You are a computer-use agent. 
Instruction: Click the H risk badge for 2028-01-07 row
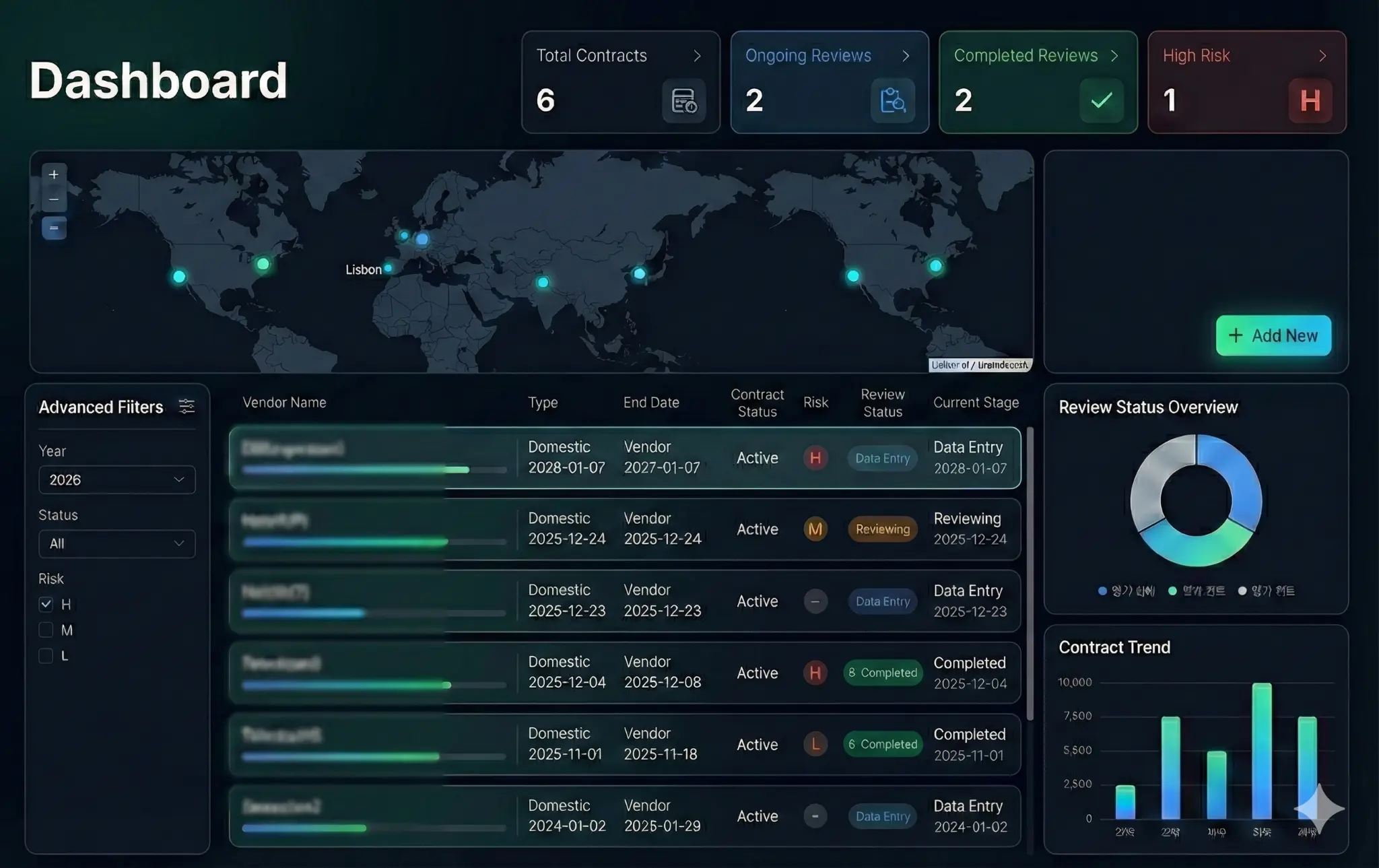815,458
